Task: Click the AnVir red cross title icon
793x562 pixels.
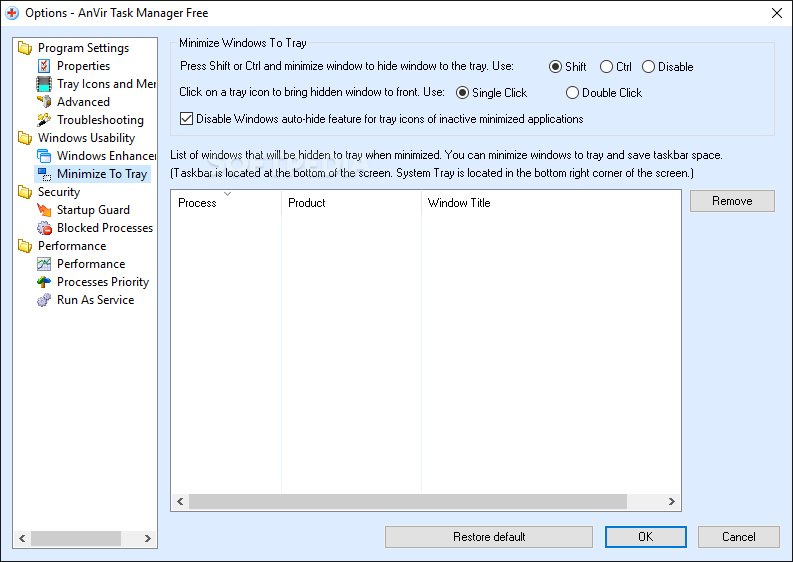Action: (x=12, y=13)
